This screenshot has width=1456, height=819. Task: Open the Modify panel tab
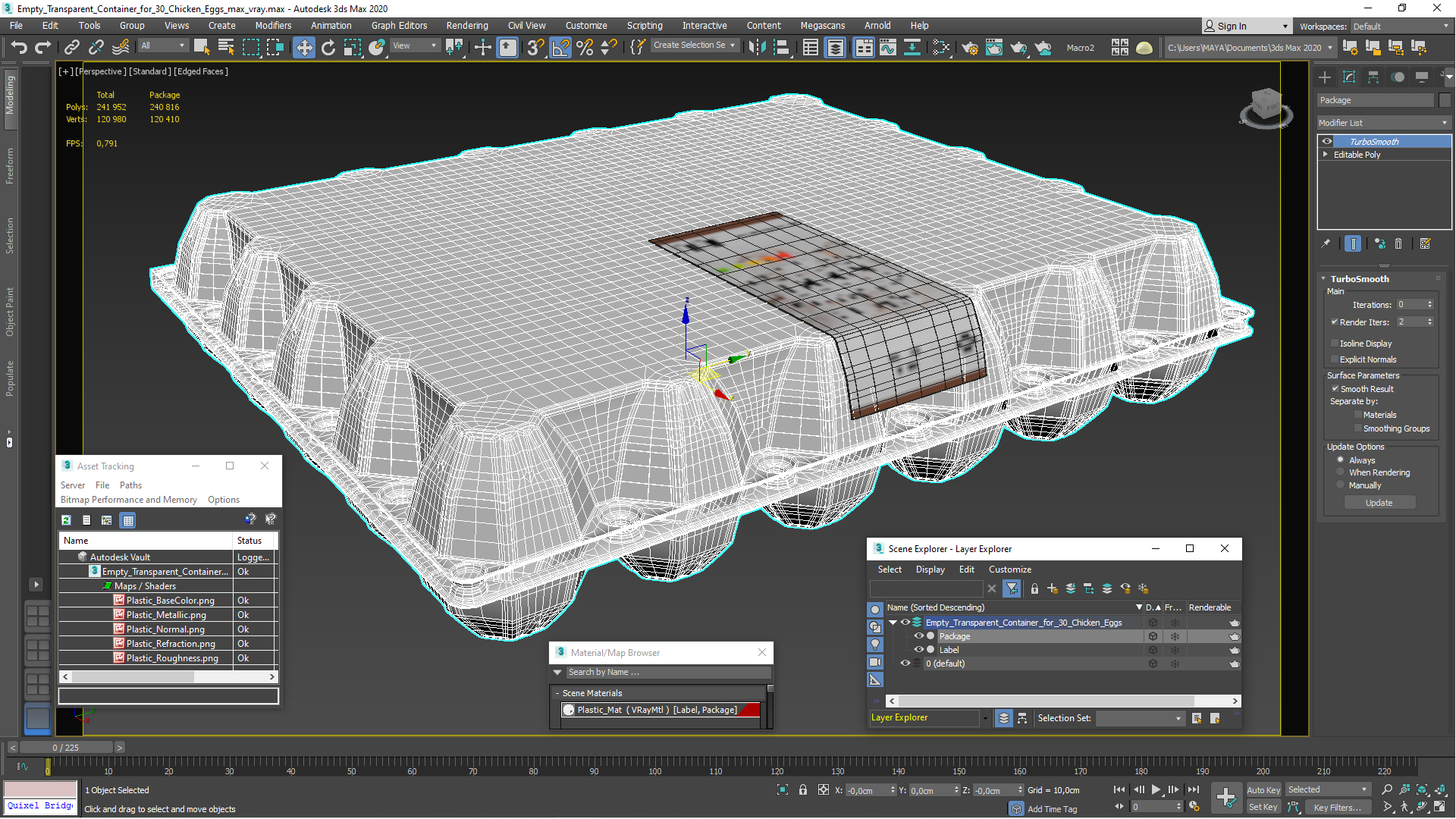coord(1349,77)
